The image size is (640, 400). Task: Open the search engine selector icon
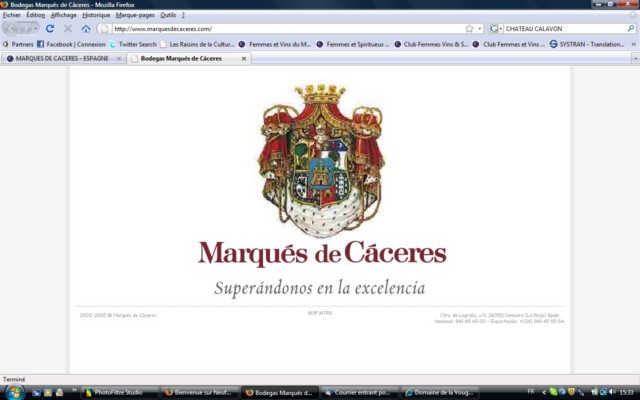pyautogui.click(x=496, y=29)
